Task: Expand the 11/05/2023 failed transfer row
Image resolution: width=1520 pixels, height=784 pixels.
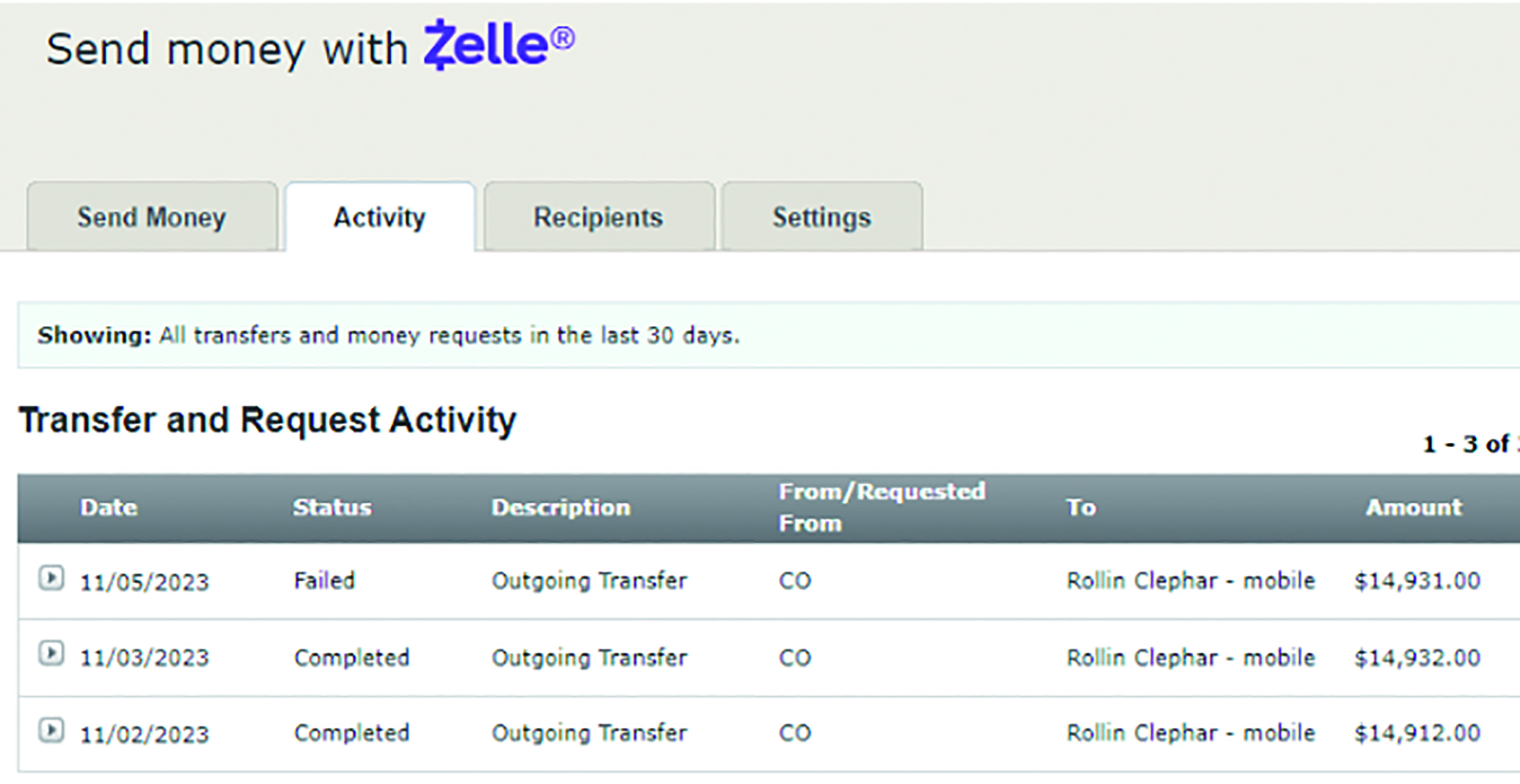Action: pyautogui.click(x=51, y=578)
